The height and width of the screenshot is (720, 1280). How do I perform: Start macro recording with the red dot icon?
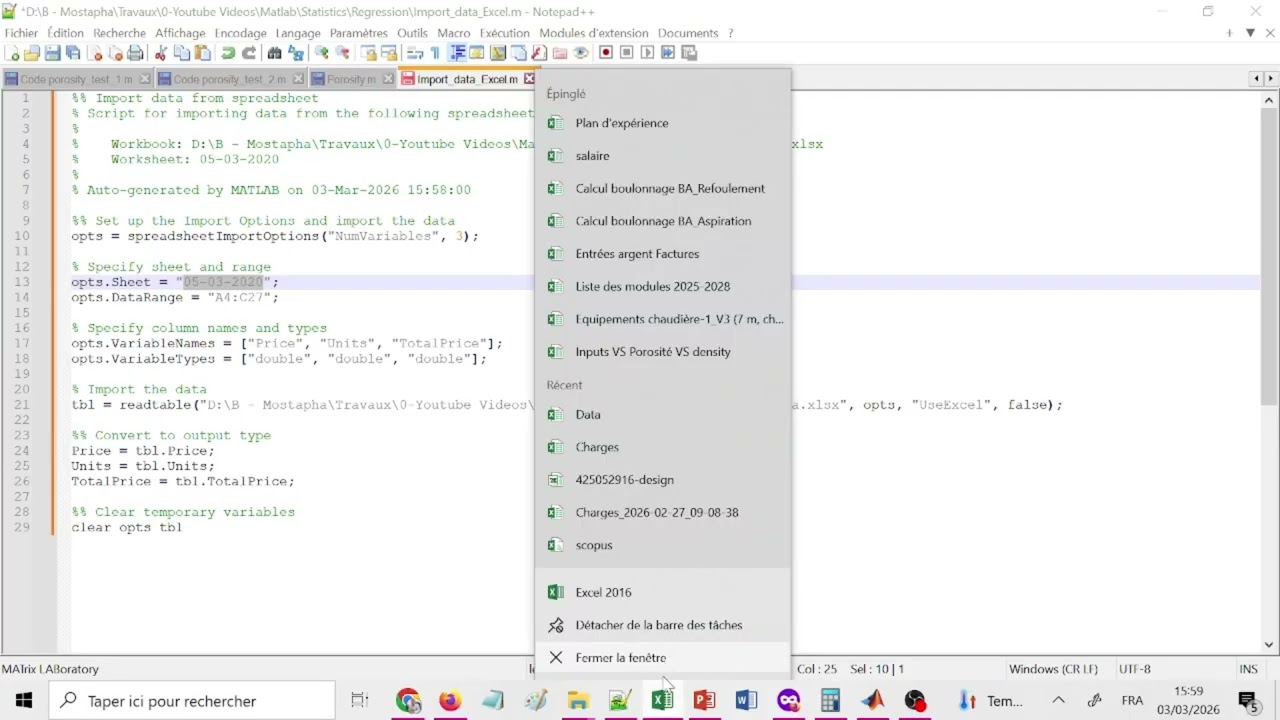click(605, 53)
